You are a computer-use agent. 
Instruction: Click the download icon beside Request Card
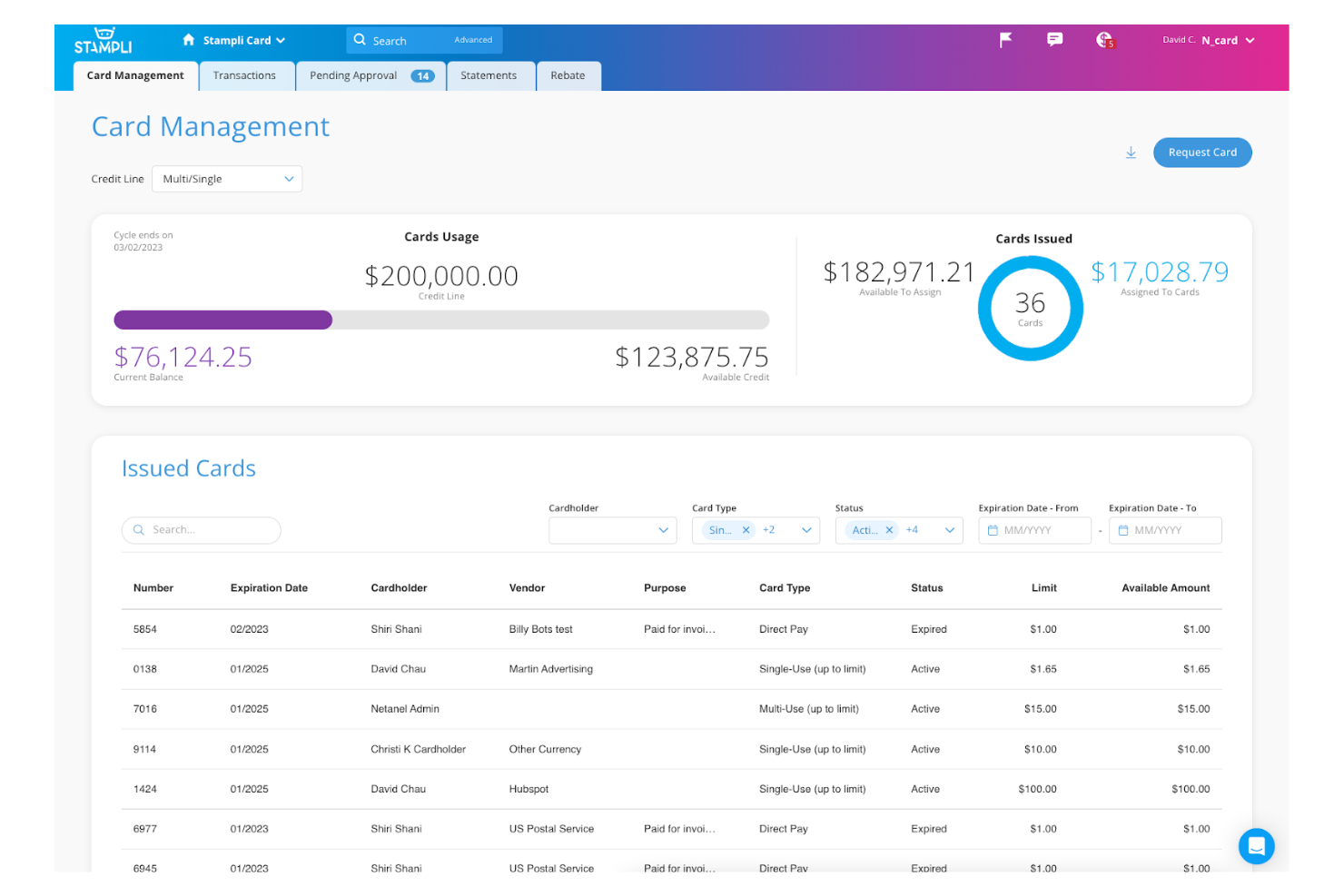[1131, 153]
